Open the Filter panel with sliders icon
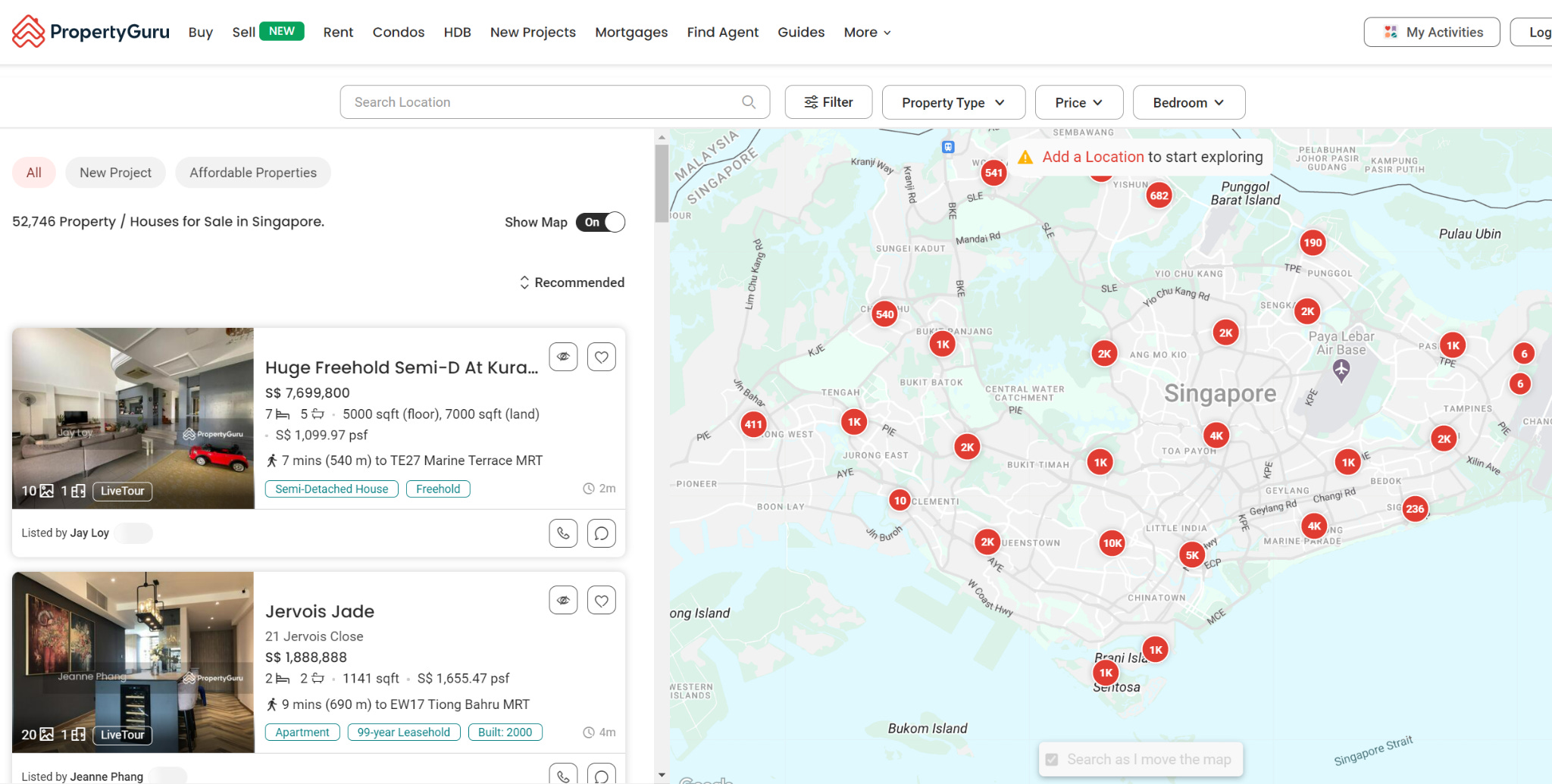 tap(828, 102)
